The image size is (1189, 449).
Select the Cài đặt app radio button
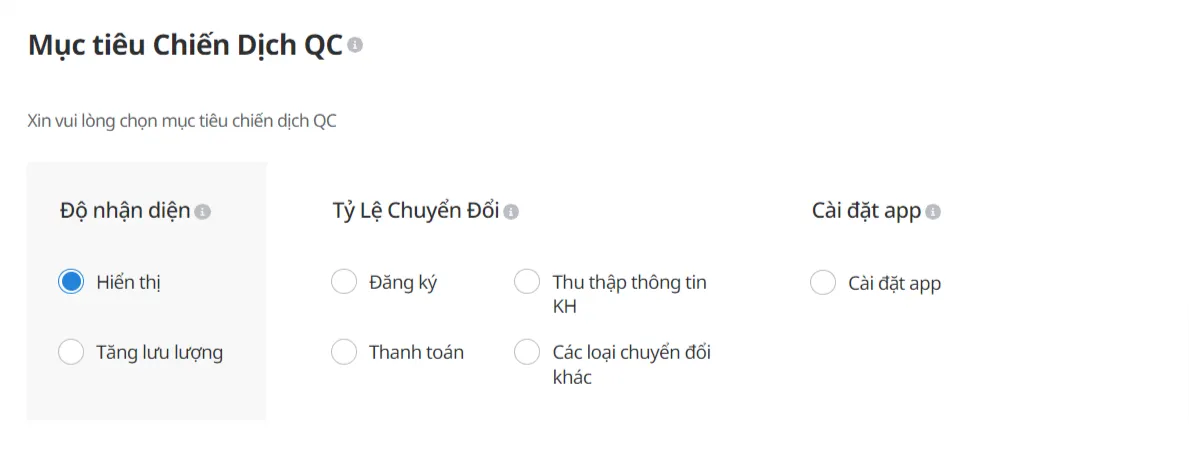pos(823,283)
